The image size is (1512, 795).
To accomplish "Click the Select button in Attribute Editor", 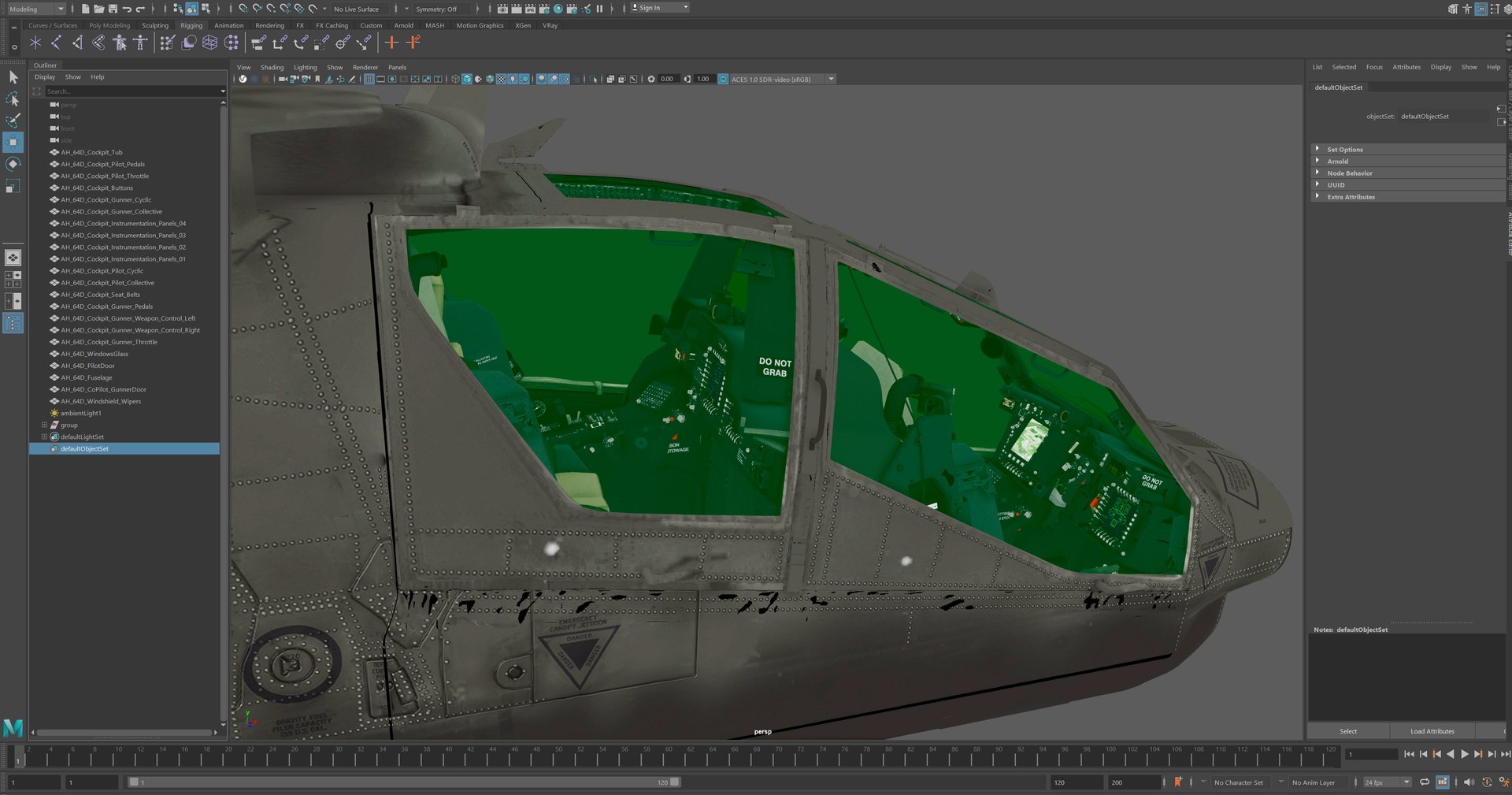I will pyautogui.click(x=1348, y=731).
